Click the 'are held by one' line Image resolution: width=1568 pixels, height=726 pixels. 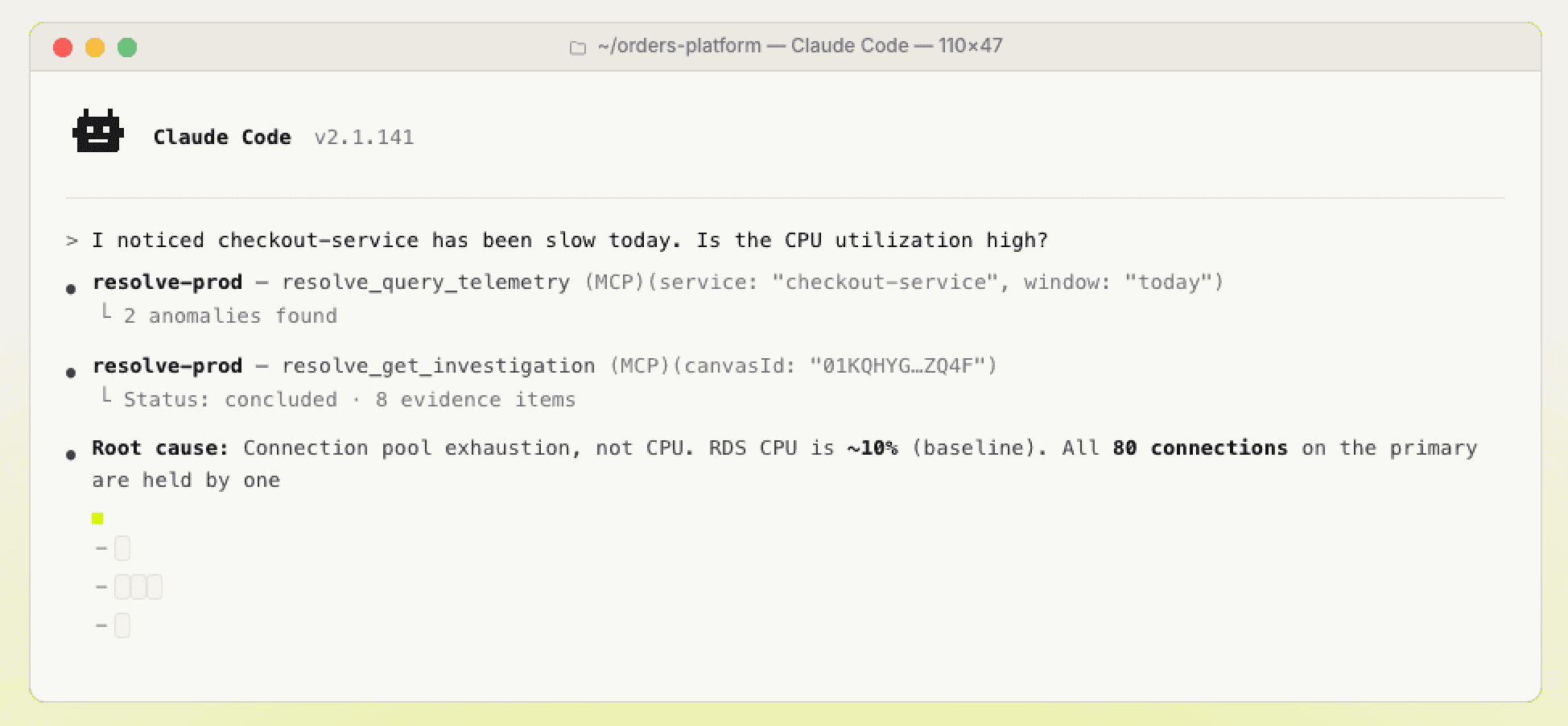(x=186, y=481)
